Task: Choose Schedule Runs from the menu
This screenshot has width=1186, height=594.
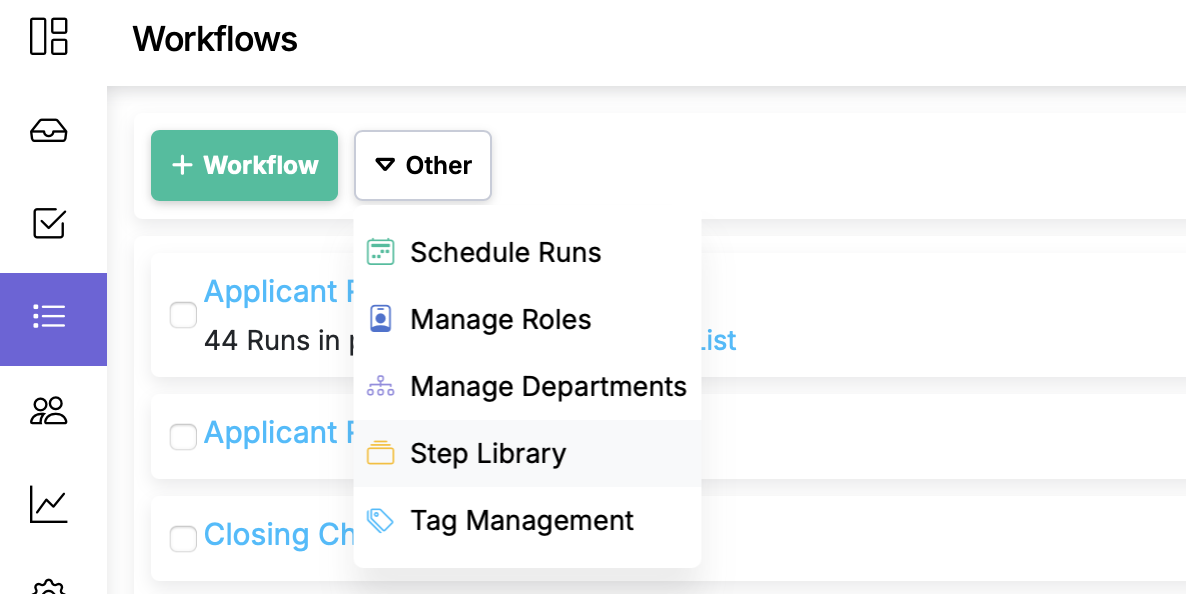Action: (x=505, y=253)
